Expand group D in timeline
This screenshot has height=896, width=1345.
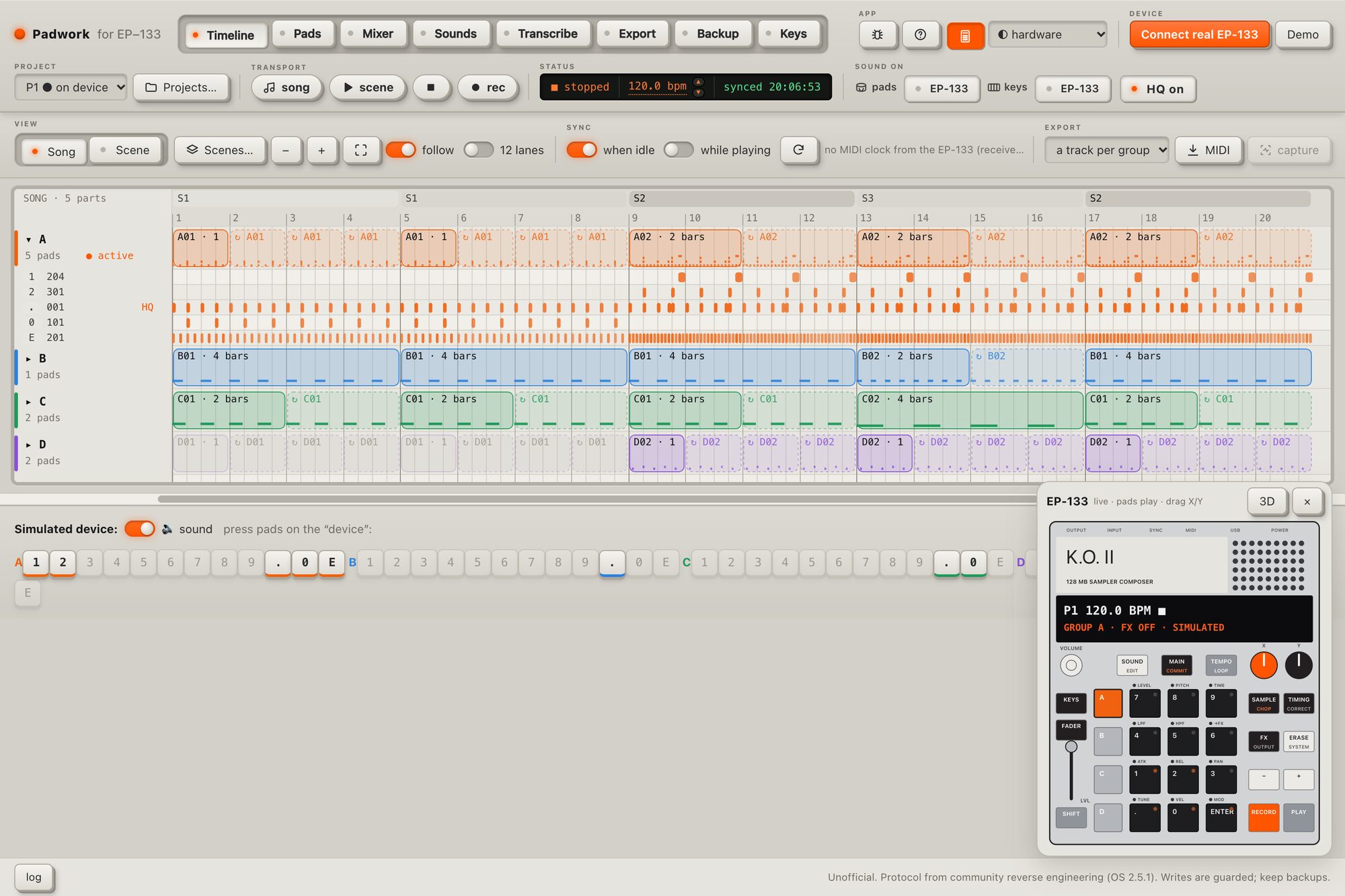coord(29,445)
